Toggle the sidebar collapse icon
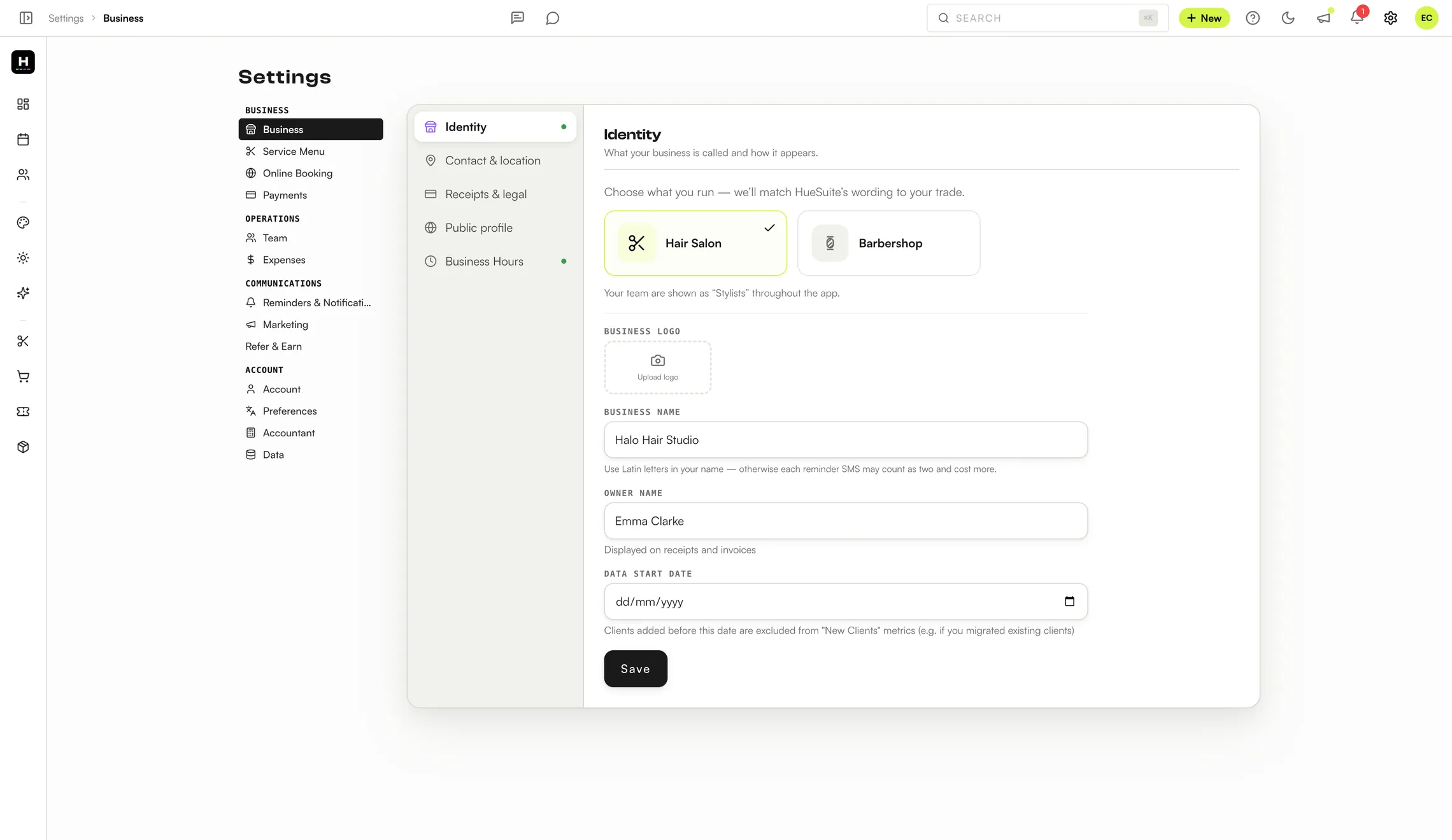 coord(26,18)
